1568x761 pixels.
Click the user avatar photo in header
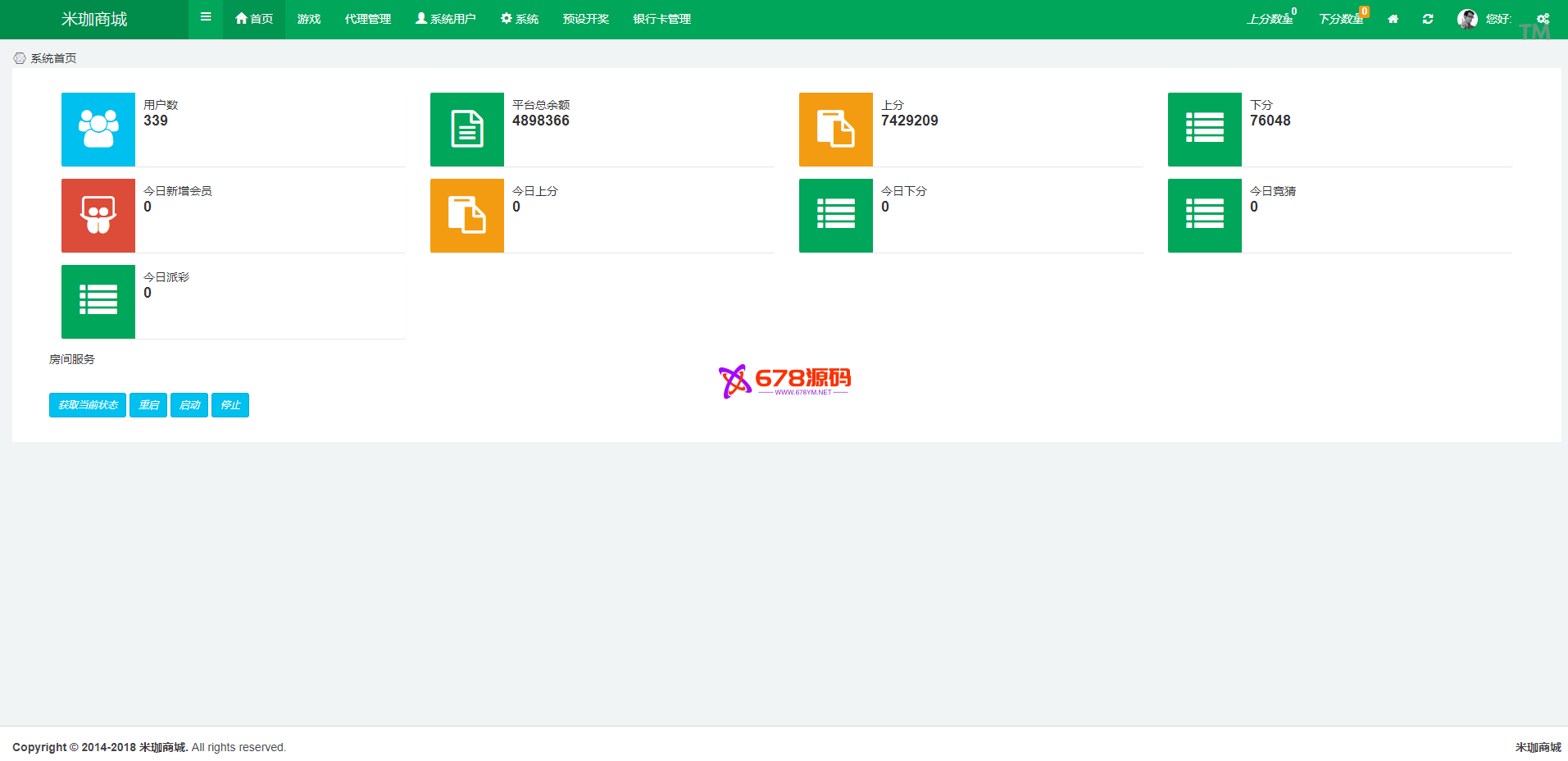point(1467,19)
